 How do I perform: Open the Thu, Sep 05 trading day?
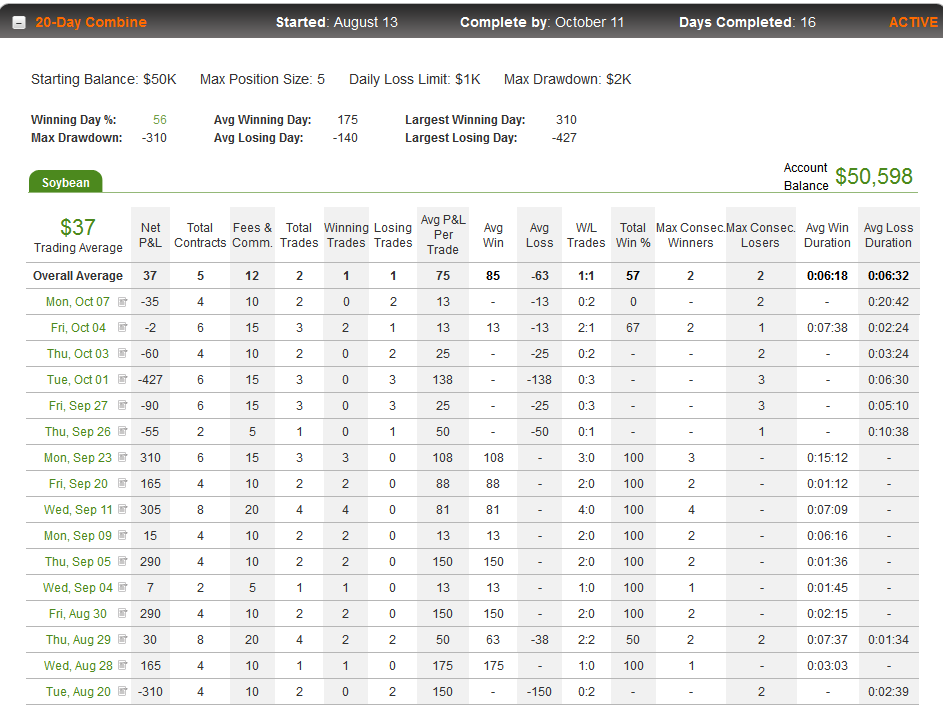tap(78, 562)
